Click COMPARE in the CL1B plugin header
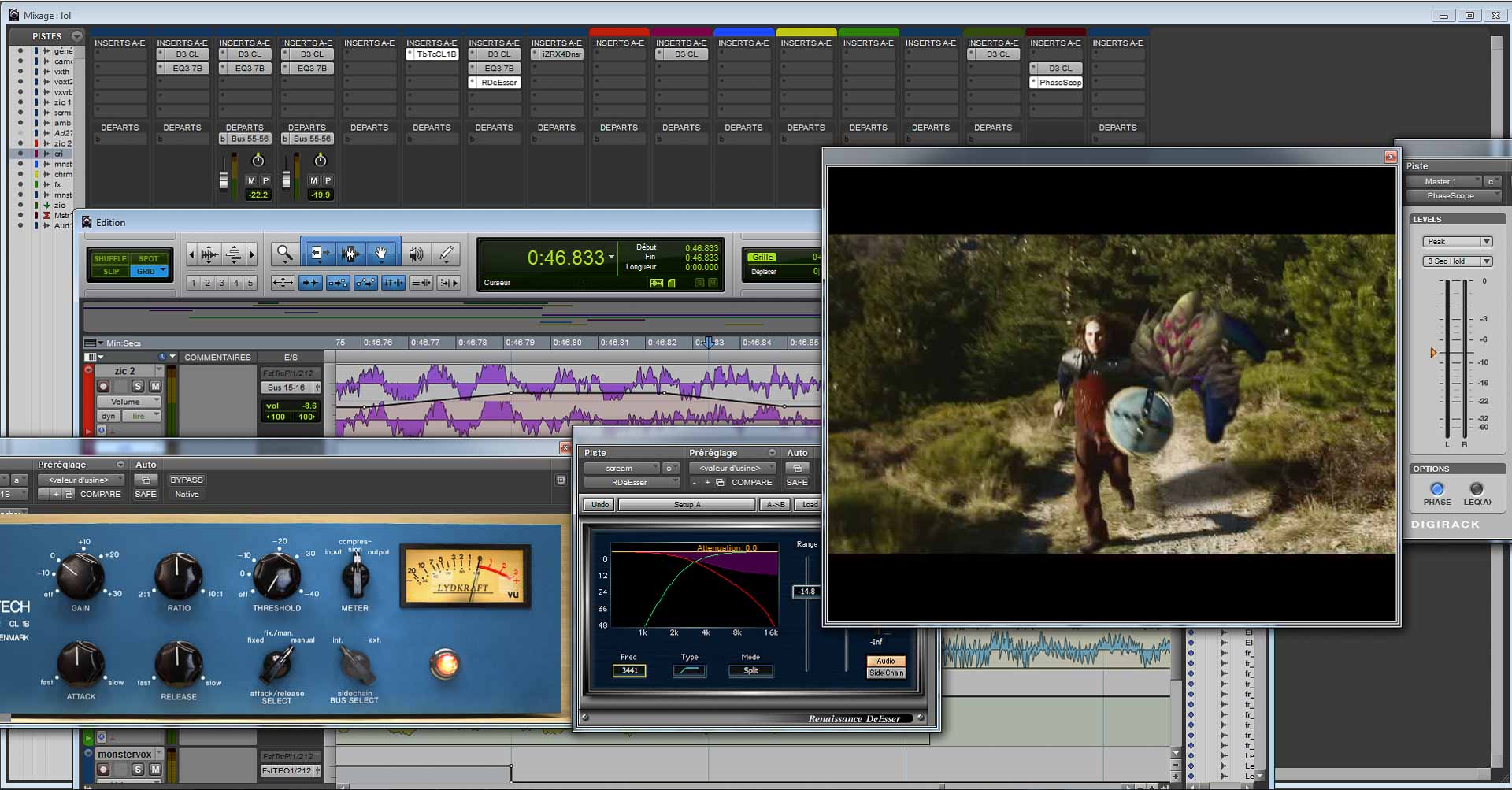This screenshot has height=790, width=1512. point(100,495)
